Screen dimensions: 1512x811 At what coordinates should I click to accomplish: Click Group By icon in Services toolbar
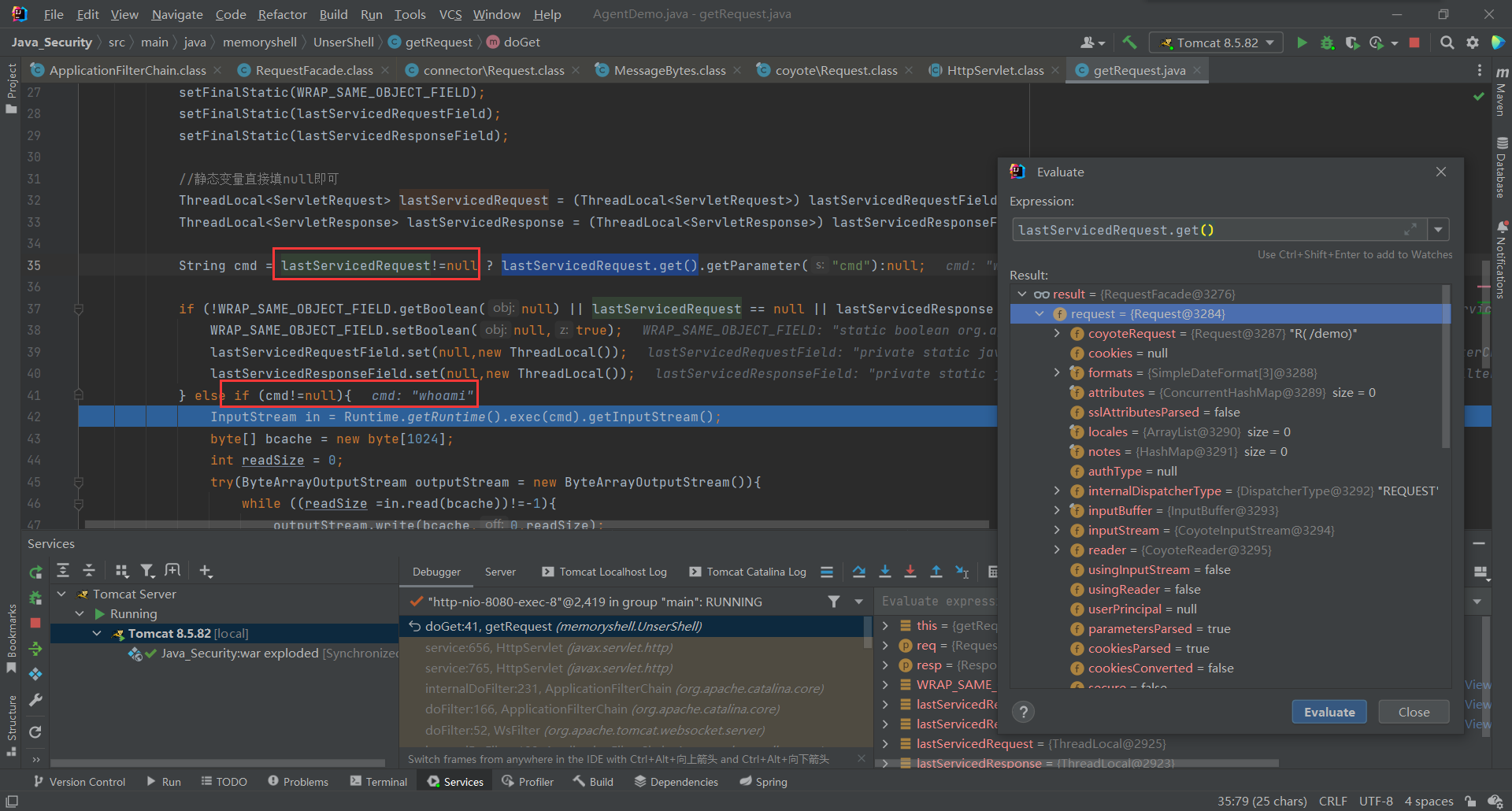[x=121, y=571]
